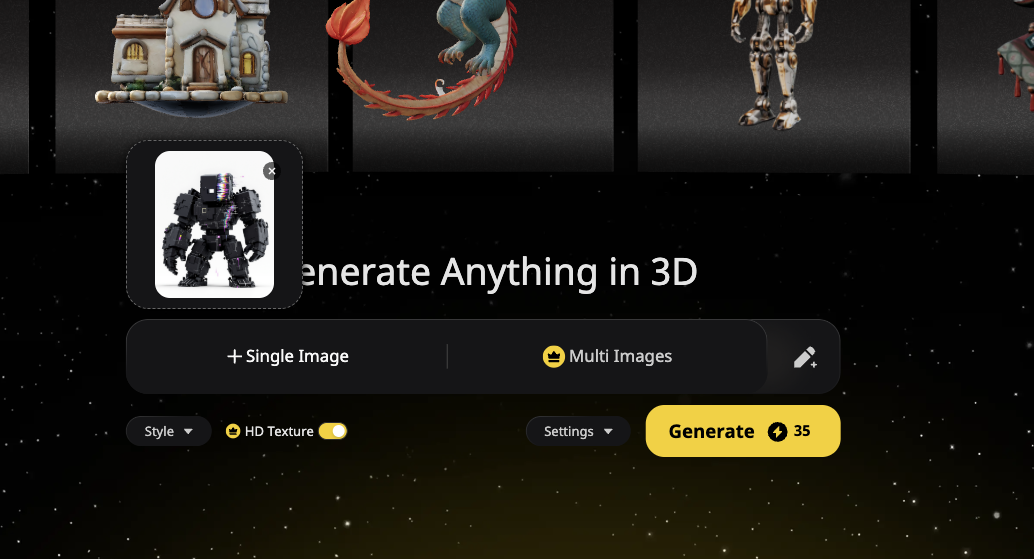This screenshot has height=559, width=1034.
Task: Select the uploaded black robot thumbnail
Action: (x=214, y=225)
